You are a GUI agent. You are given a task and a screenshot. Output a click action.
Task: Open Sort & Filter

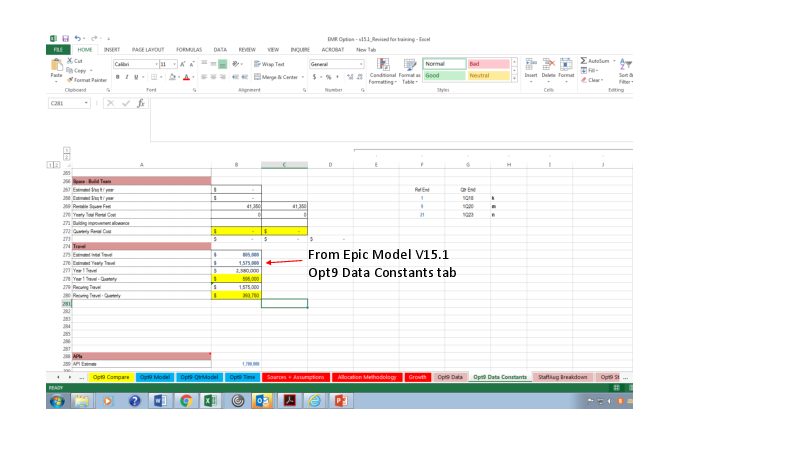pos(626,71)
